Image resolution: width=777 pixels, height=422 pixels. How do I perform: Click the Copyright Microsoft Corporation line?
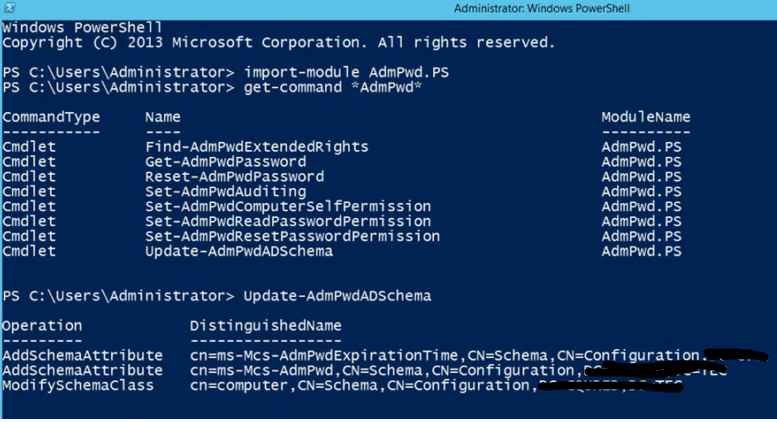coord(278,43)
